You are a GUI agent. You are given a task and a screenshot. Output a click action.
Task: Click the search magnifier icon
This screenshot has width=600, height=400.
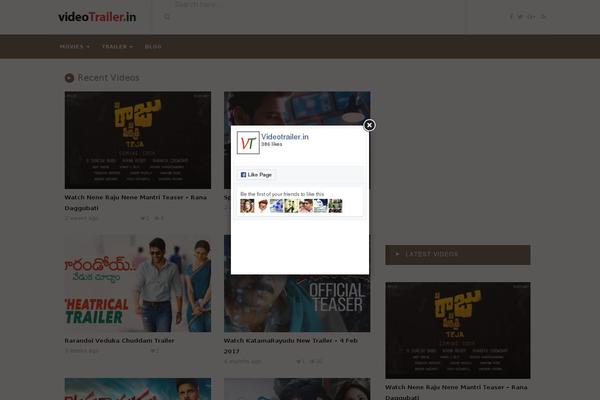click(x=167, y=17)
